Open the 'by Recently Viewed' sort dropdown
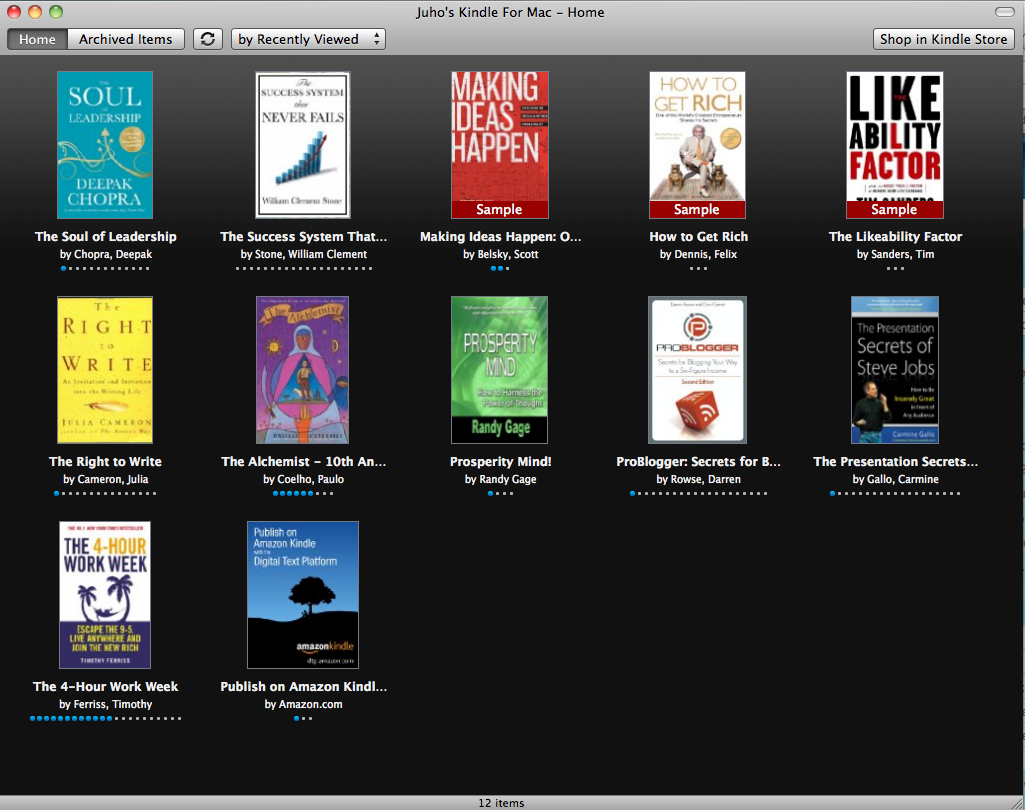Viewport: 1025px width, 810px height. pos(308,39)
